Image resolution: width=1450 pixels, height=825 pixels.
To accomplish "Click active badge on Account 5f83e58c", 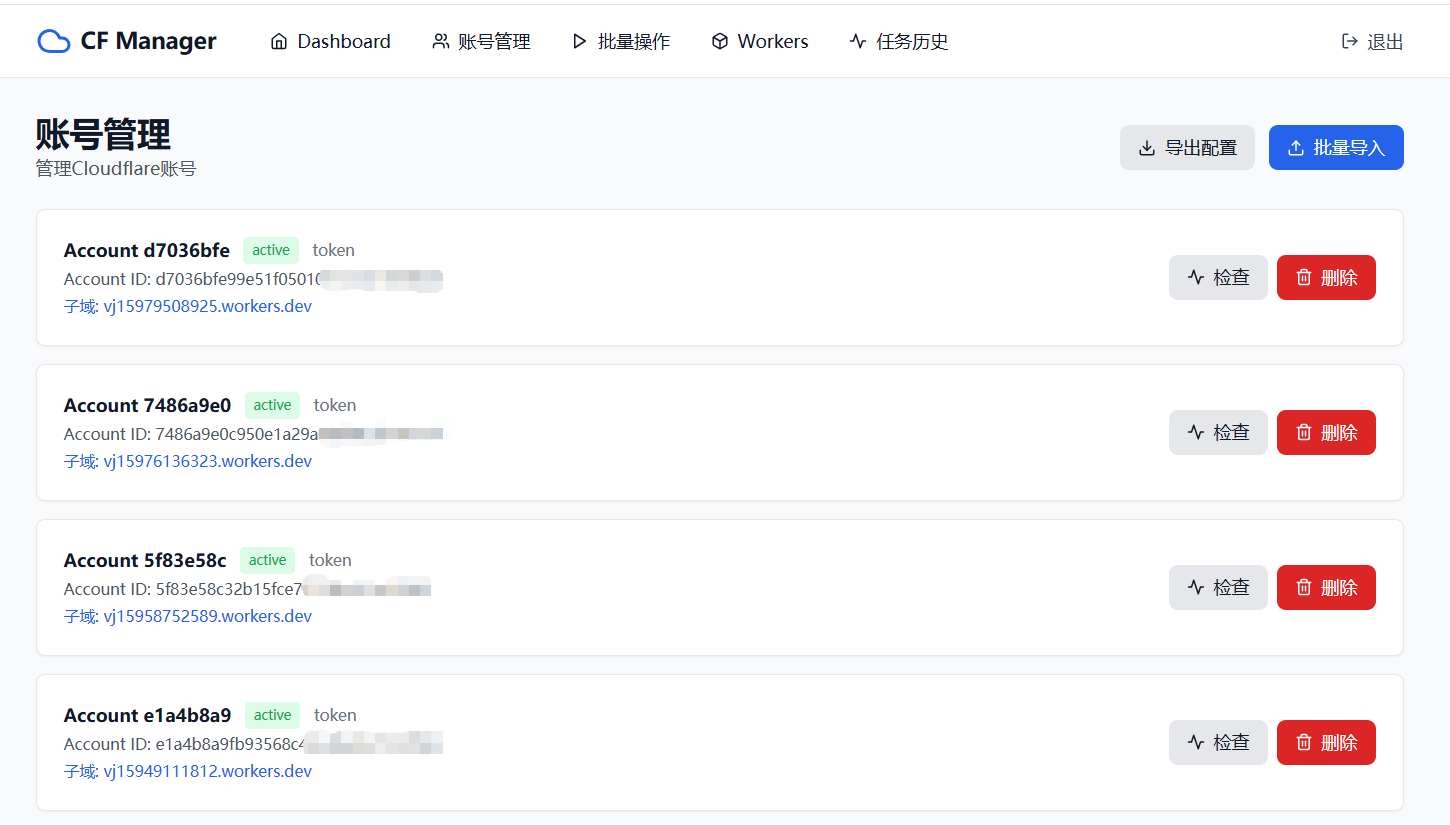I will [x=267, y=560].
